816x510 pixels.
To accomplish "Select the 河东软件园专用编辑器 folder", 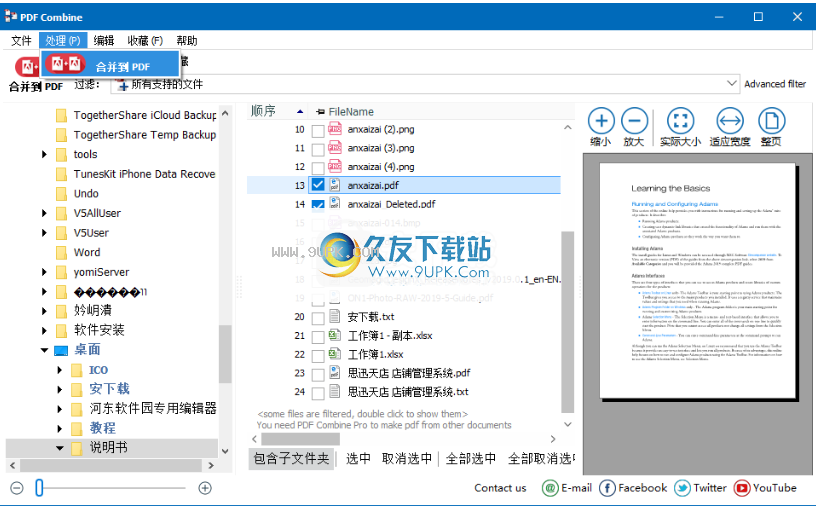I will coord(152,409).
